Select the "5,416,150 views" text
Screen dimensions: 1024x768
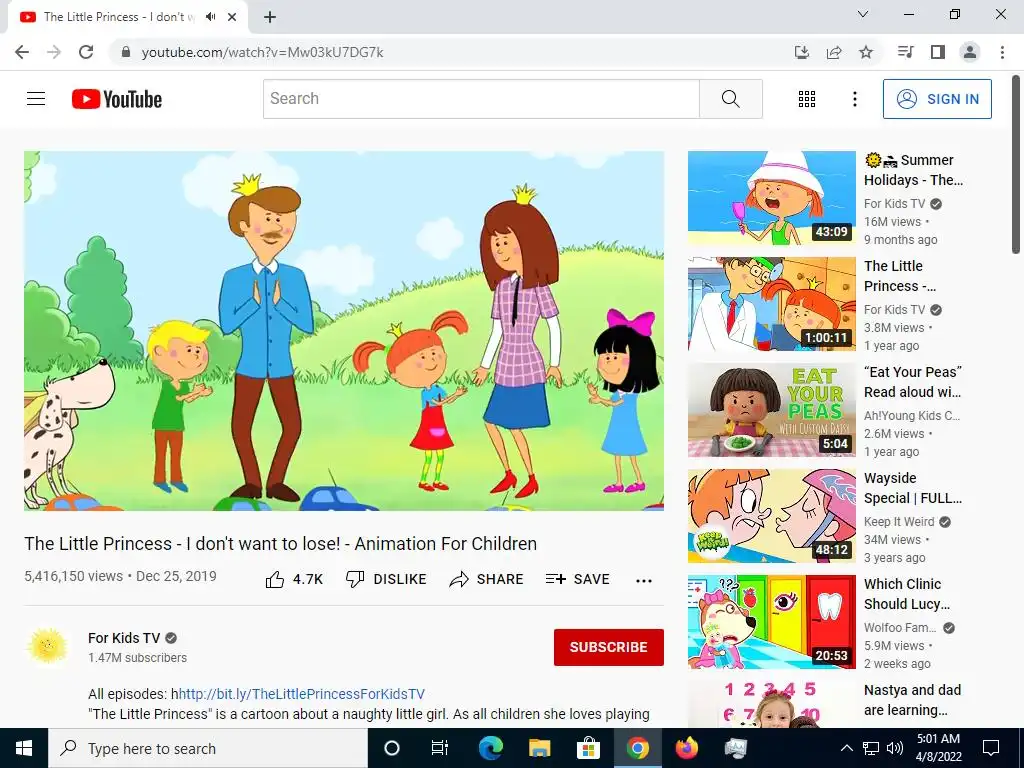point(73,576)
